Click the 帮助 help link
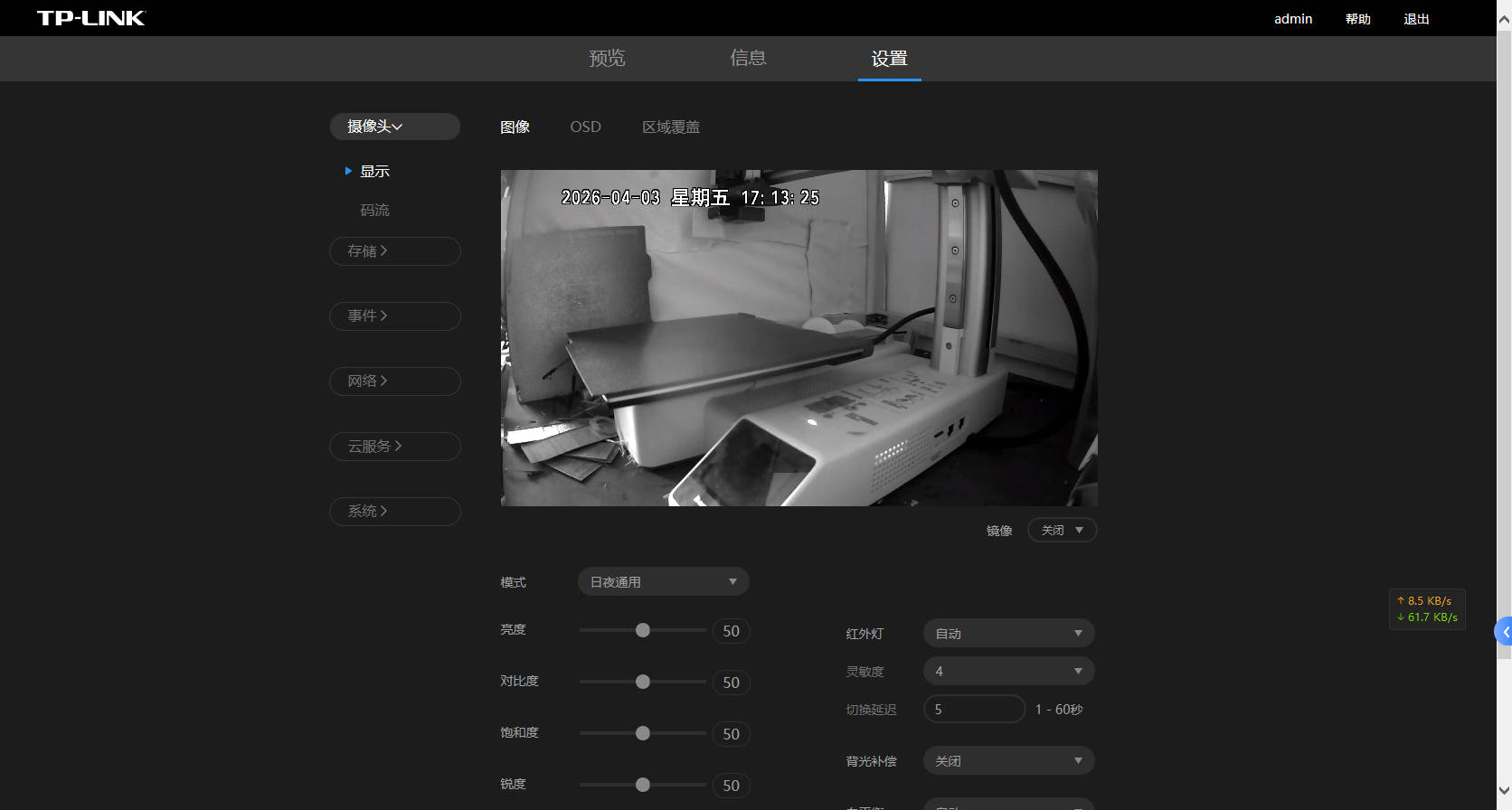 click(x=1357, y=19)
